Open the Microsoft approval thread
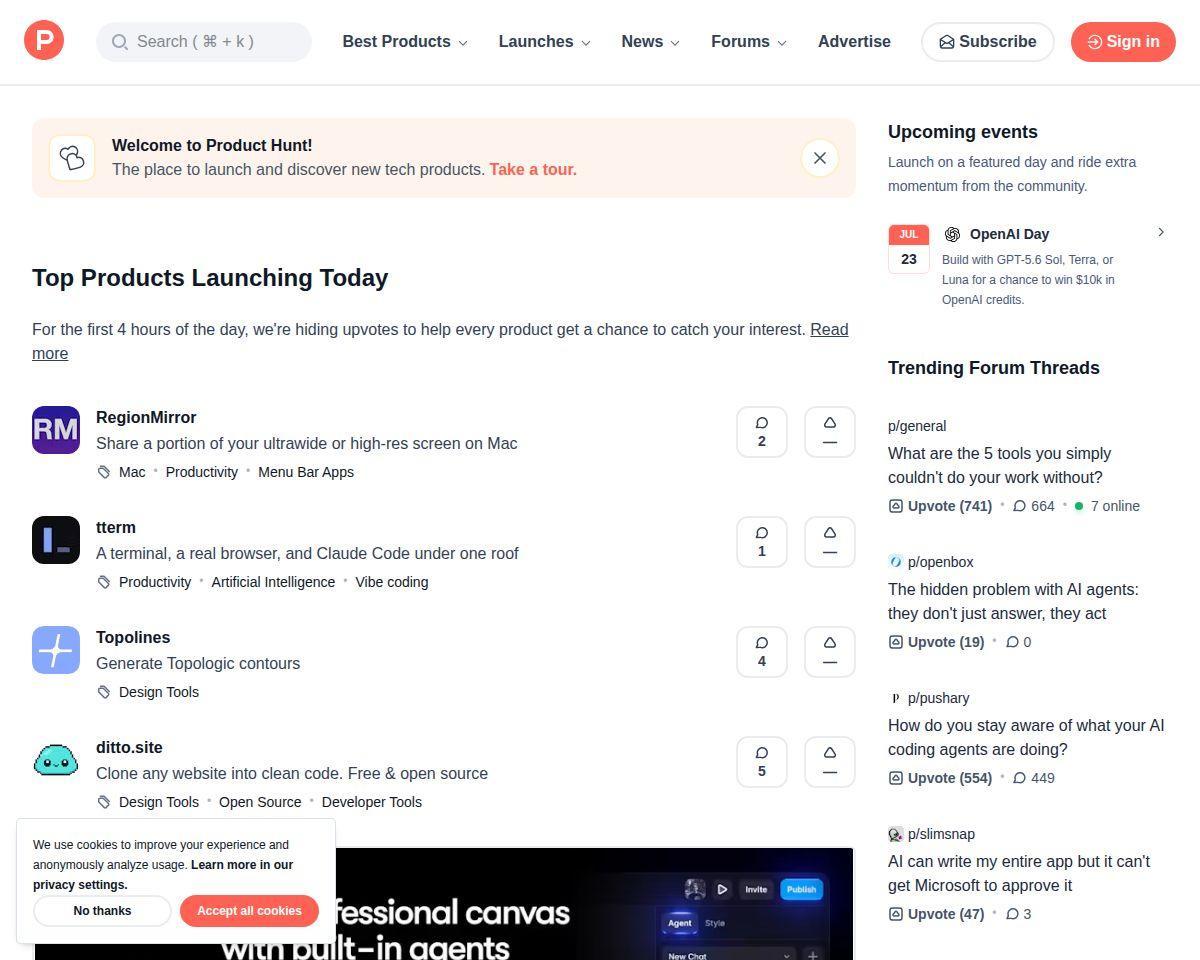1200x960 pixels. (1019, 874)
